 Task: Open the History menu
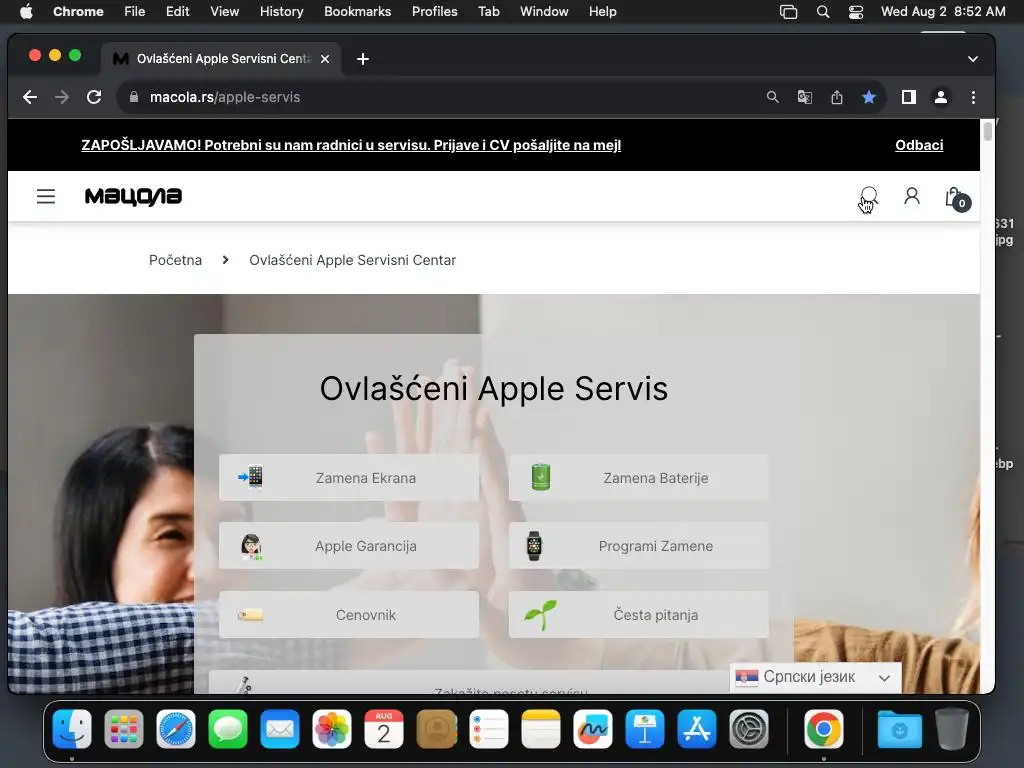click(281, 12)
